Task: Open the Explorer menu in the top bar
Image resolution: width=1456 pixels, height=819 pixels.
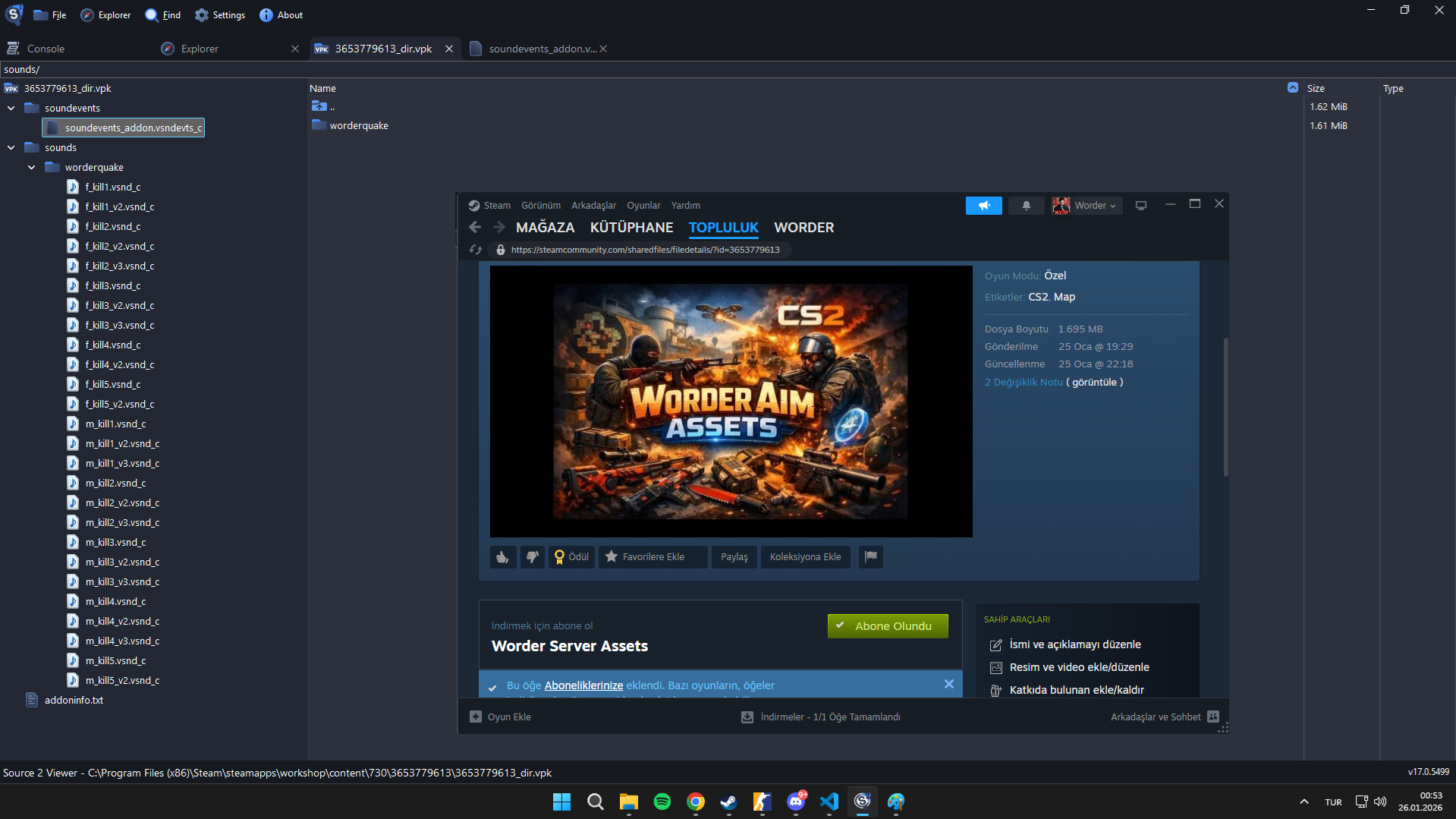Action: click(x=105, y=15)
